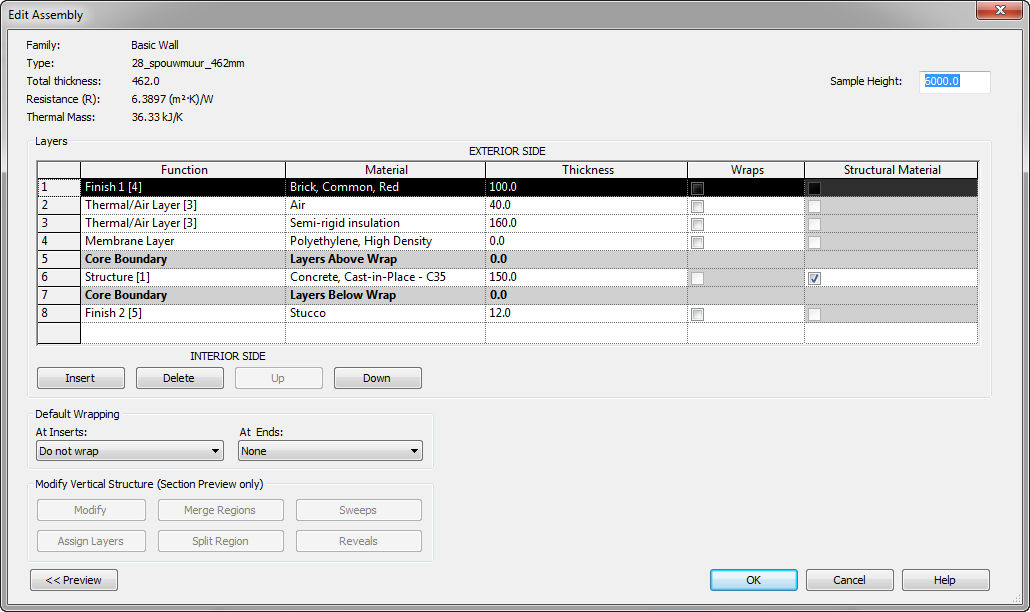Open Help for Edit Assembly
The image size is (1030, 612).
[944, 580]
